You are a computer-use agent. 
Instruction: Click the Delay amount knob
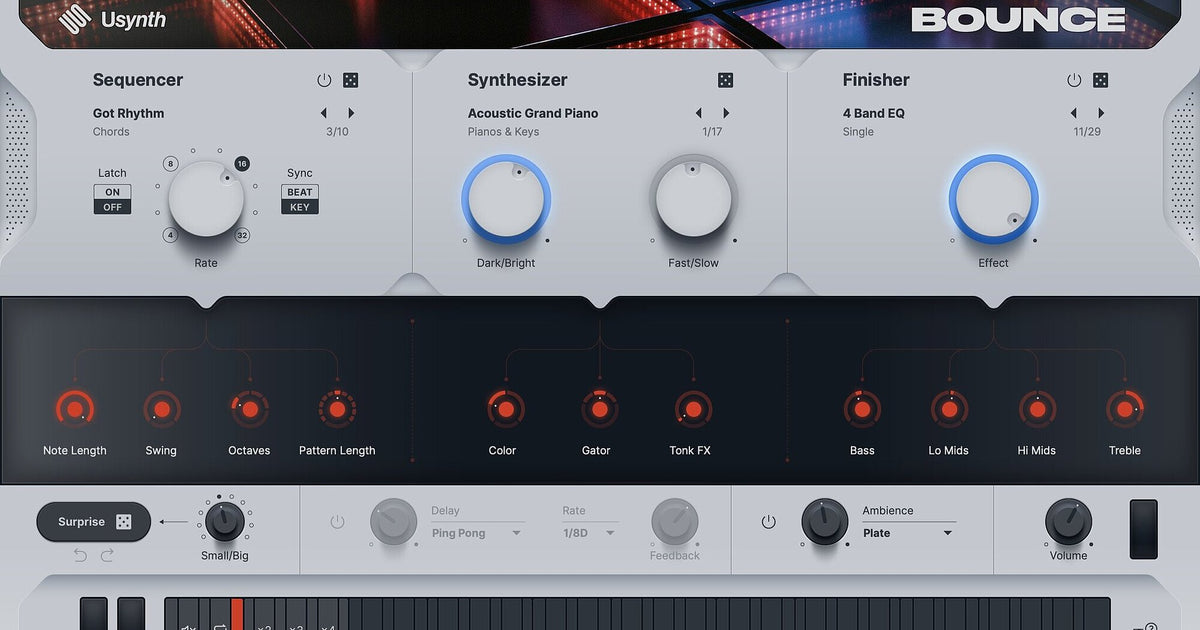[393, 522]
